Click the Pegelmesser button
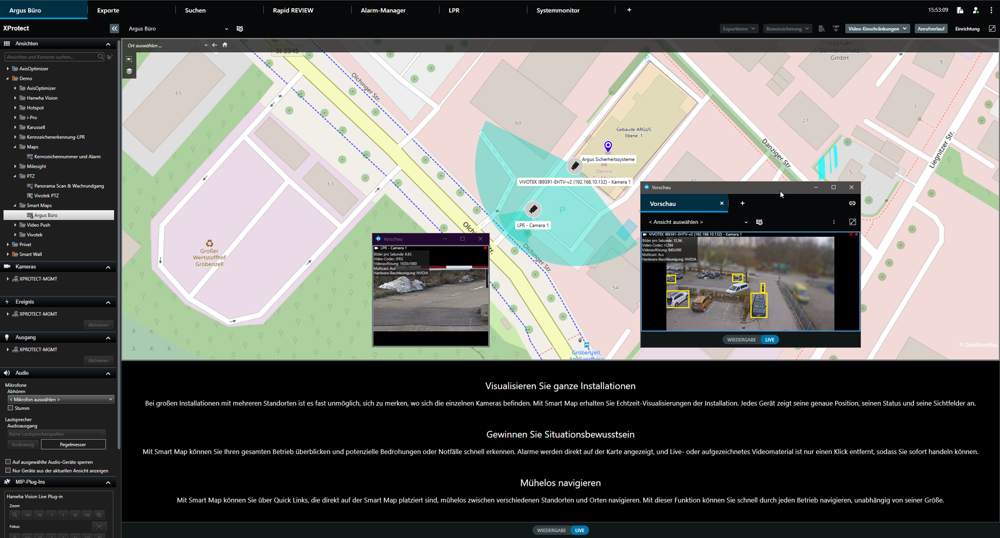 click(72, 445)
